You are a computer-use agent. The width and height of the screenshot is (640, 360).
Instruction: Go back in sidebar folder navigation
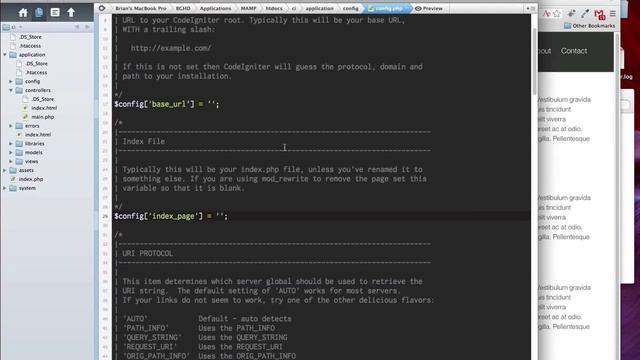pos(77,27)
